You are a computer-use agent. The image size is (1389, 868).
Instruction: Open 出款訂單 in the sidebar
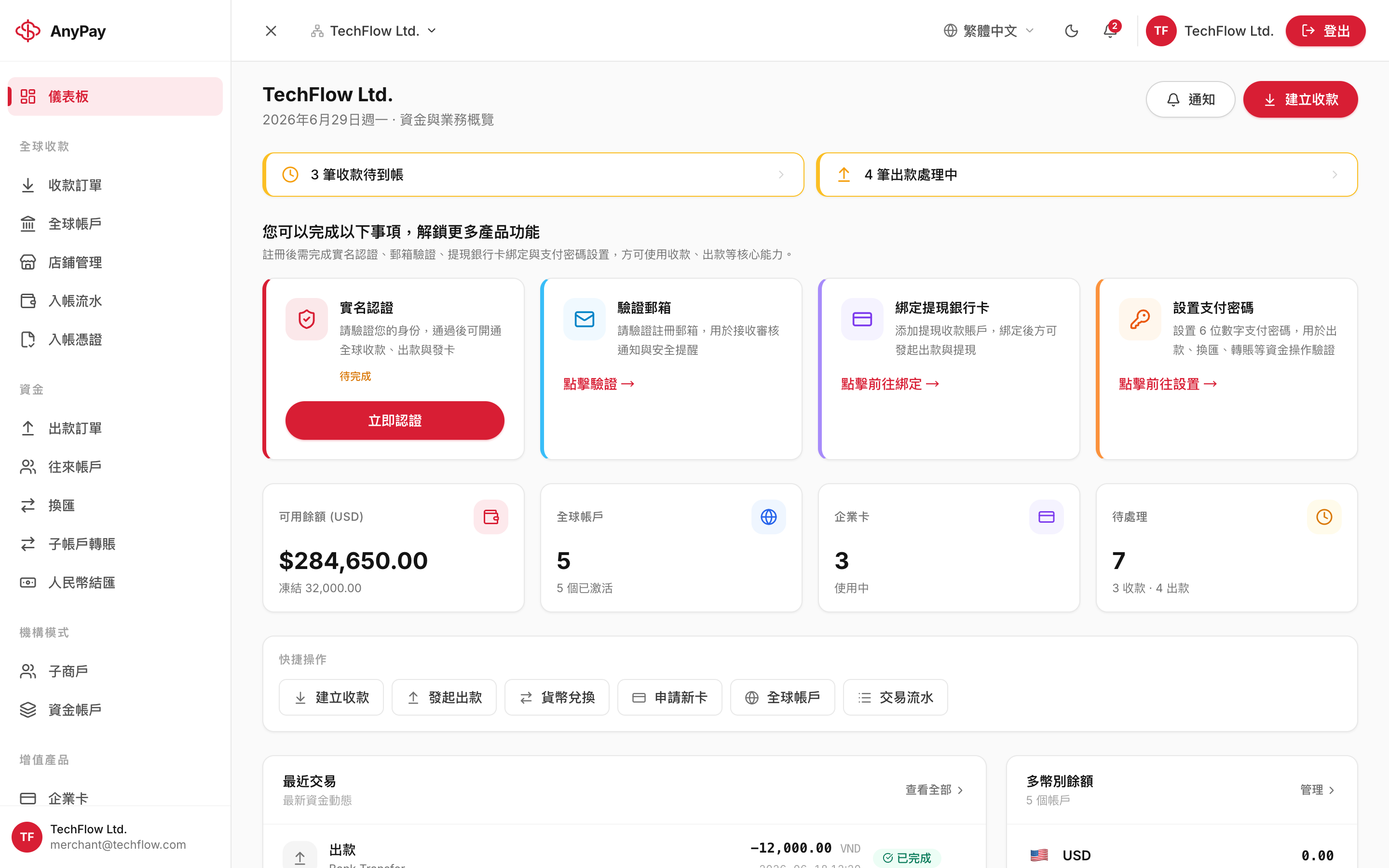(x=115, y=428)
